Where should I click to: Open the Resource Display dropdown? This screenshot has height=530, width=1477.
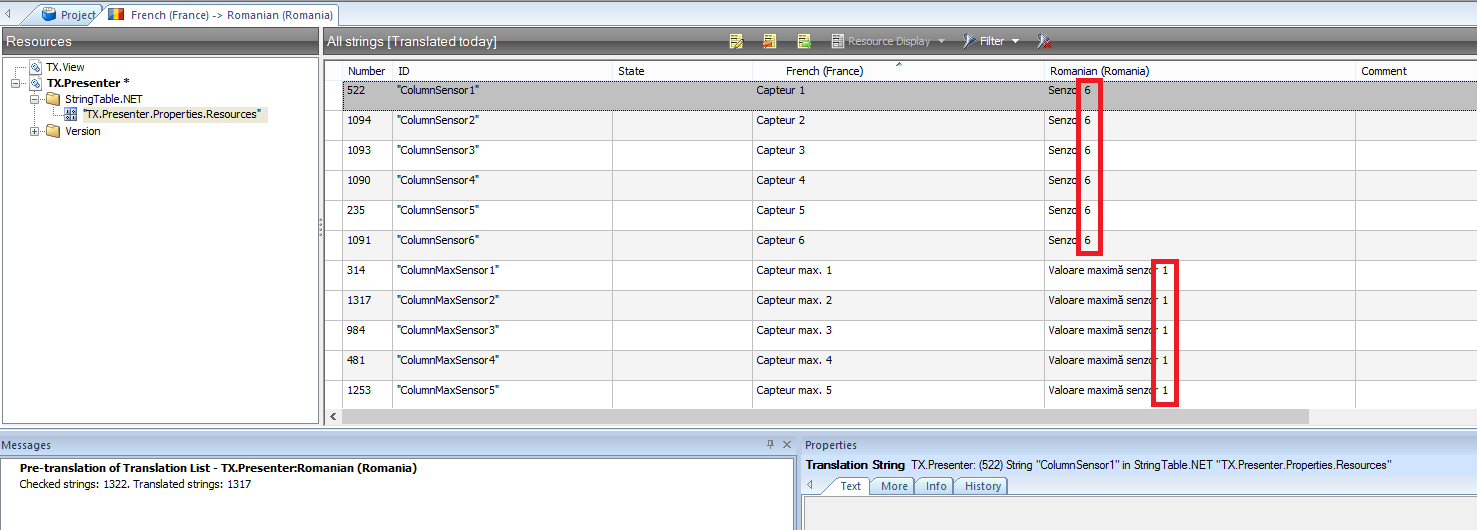tap(888, 41)
